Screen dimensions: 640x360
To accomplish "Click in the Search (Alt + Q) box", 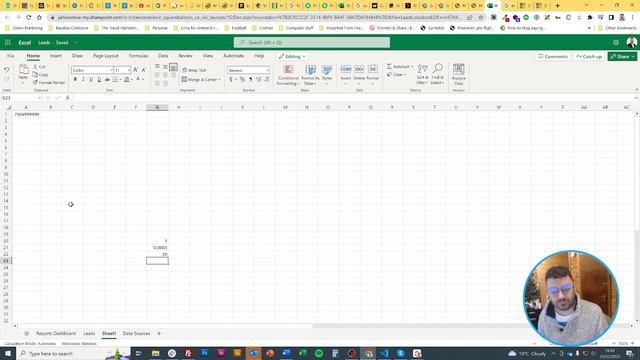I will (x=312, y=42).
